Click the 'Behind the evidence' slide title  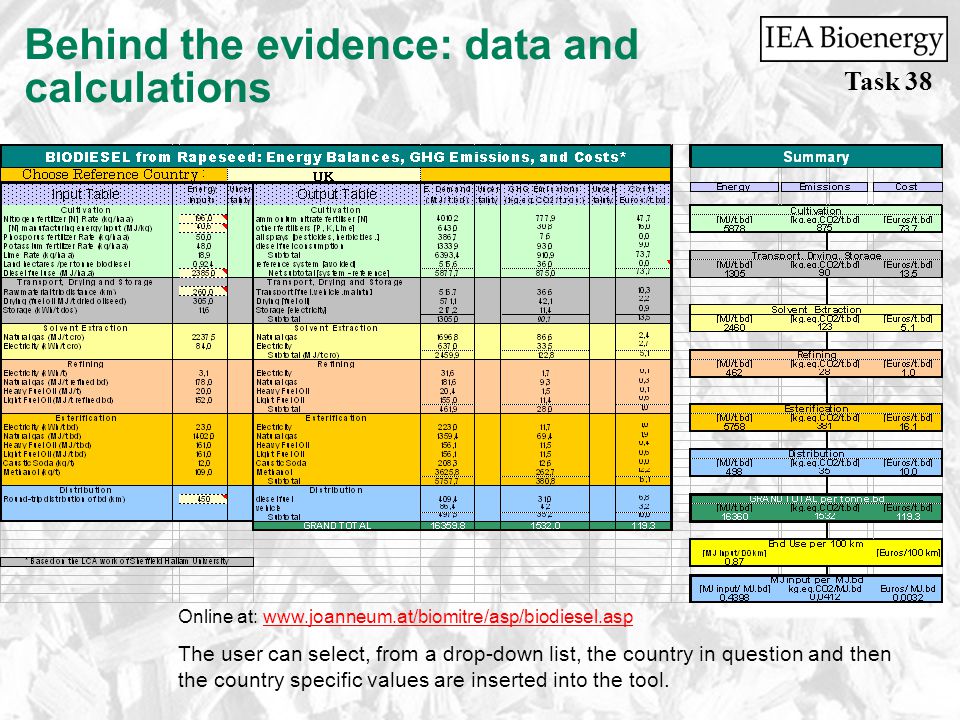331,66
